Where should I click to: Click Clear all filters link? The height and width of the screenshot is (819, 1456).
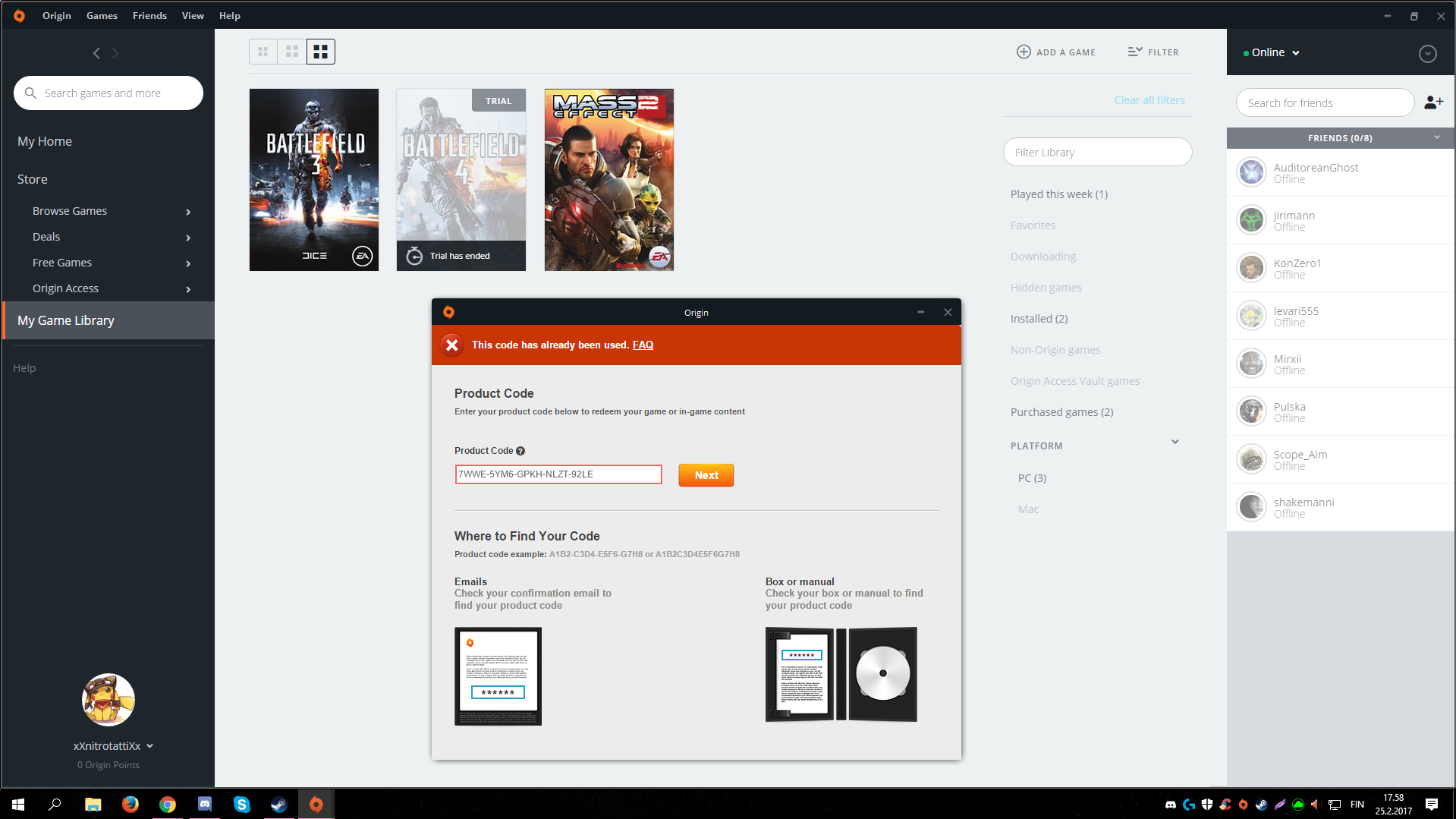[x=1149, y=100]
